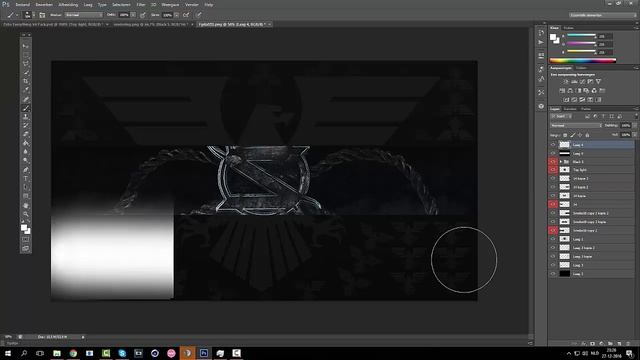Image resolution: width=640 pixels, height=360 pixels.
Task: Select the Shape tool
Action: pyautogui.click(x=26, y=196)
